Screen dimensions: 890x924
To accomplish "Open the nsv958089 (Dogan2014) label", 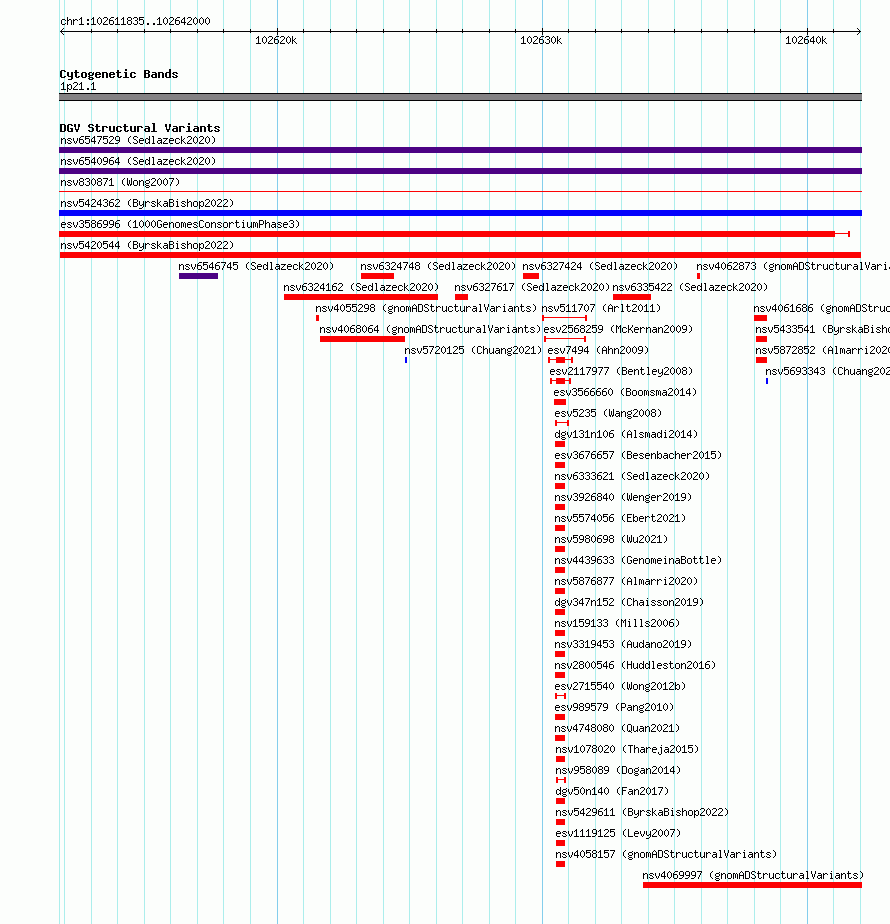I will (618, 771).
